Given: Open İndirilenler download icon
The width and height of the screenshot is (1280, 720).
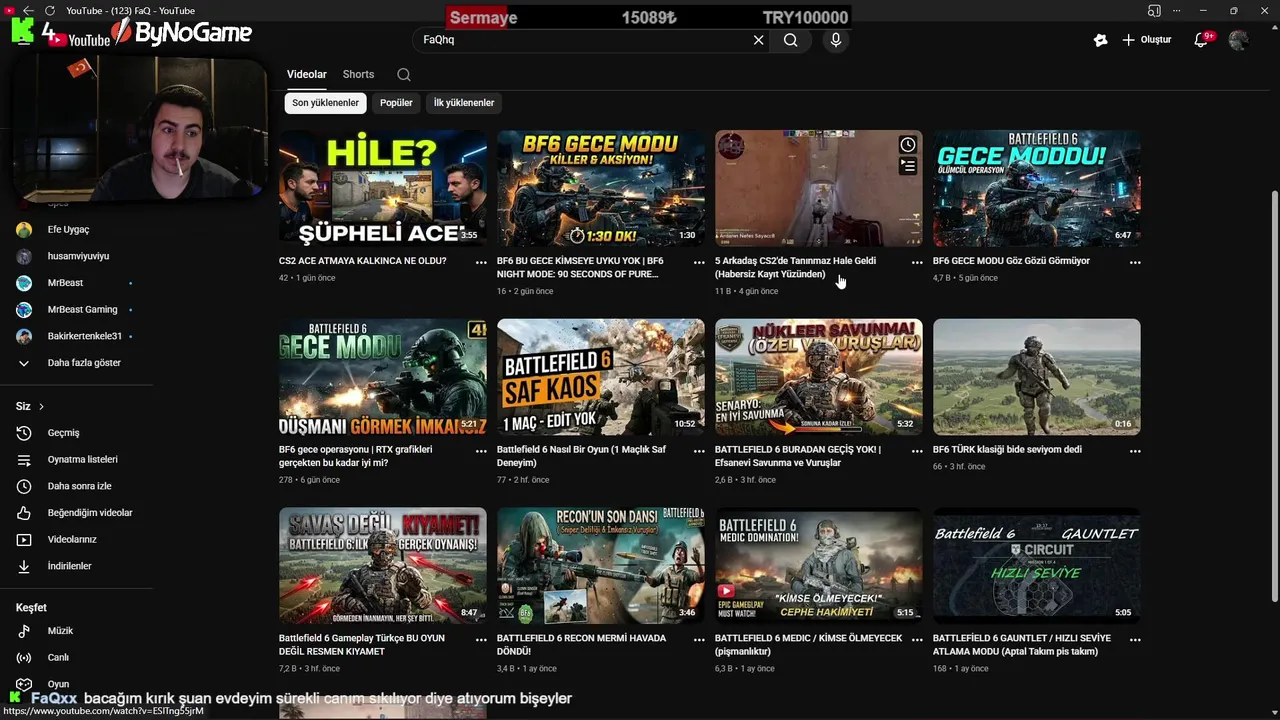Looking at the screenshot, I should pyautogui.click(x=24, y=566).
